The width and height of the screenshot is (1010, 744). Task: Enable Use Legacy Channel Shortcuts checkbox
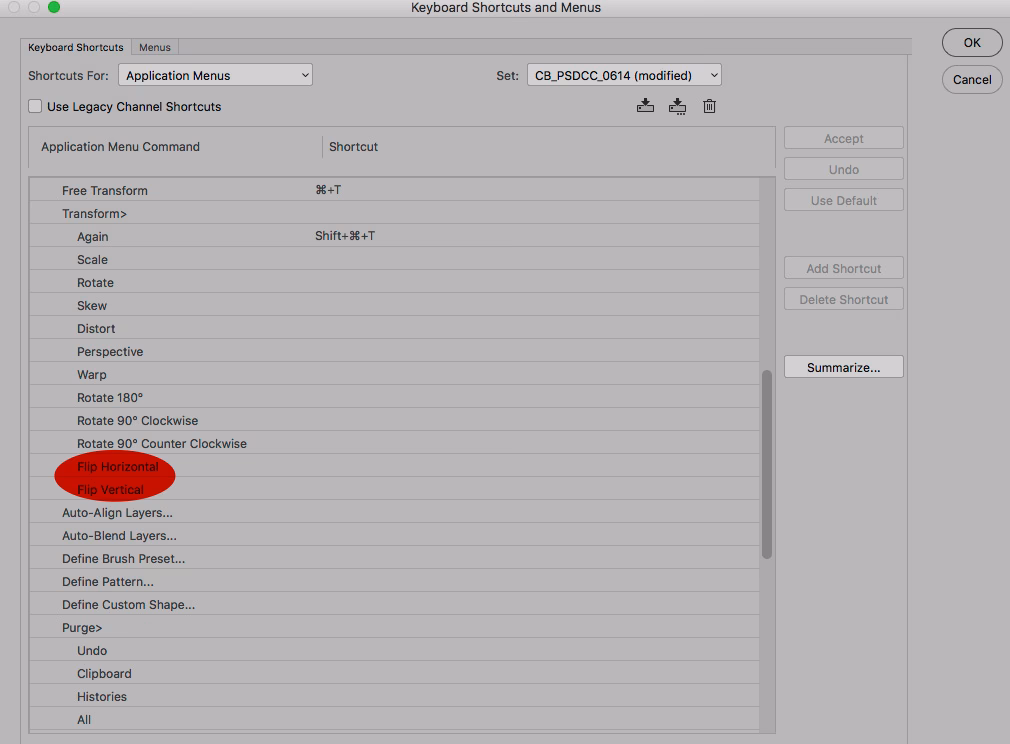[36, 106]
